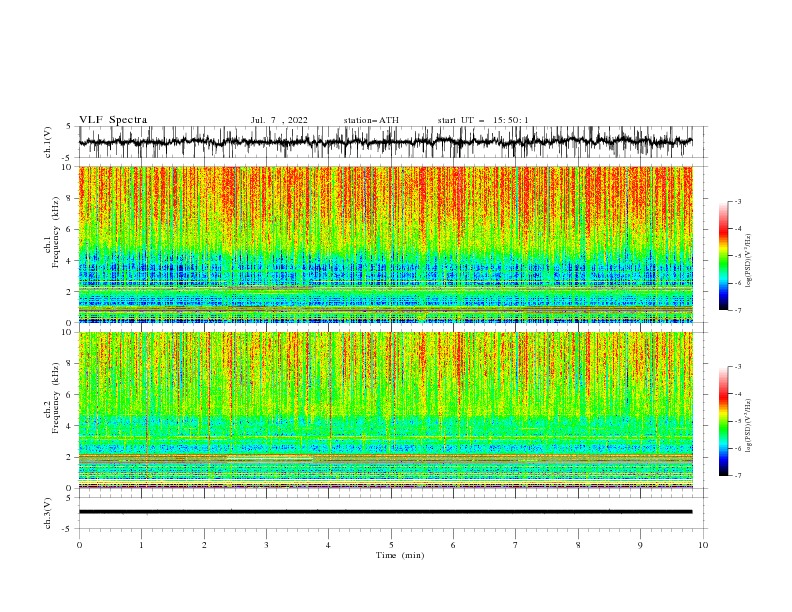Click inside the ch.1 spectrogram panel
The width and height of the screenshot is (792, 612).
pyautogui.click(x=385, y=244)
